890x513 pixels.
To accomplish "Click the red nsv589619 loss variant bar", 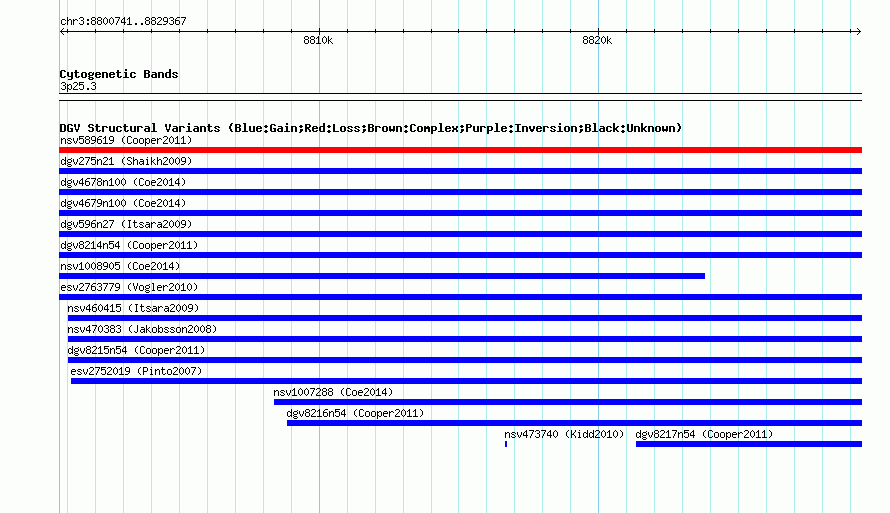I will pos(460,150).
